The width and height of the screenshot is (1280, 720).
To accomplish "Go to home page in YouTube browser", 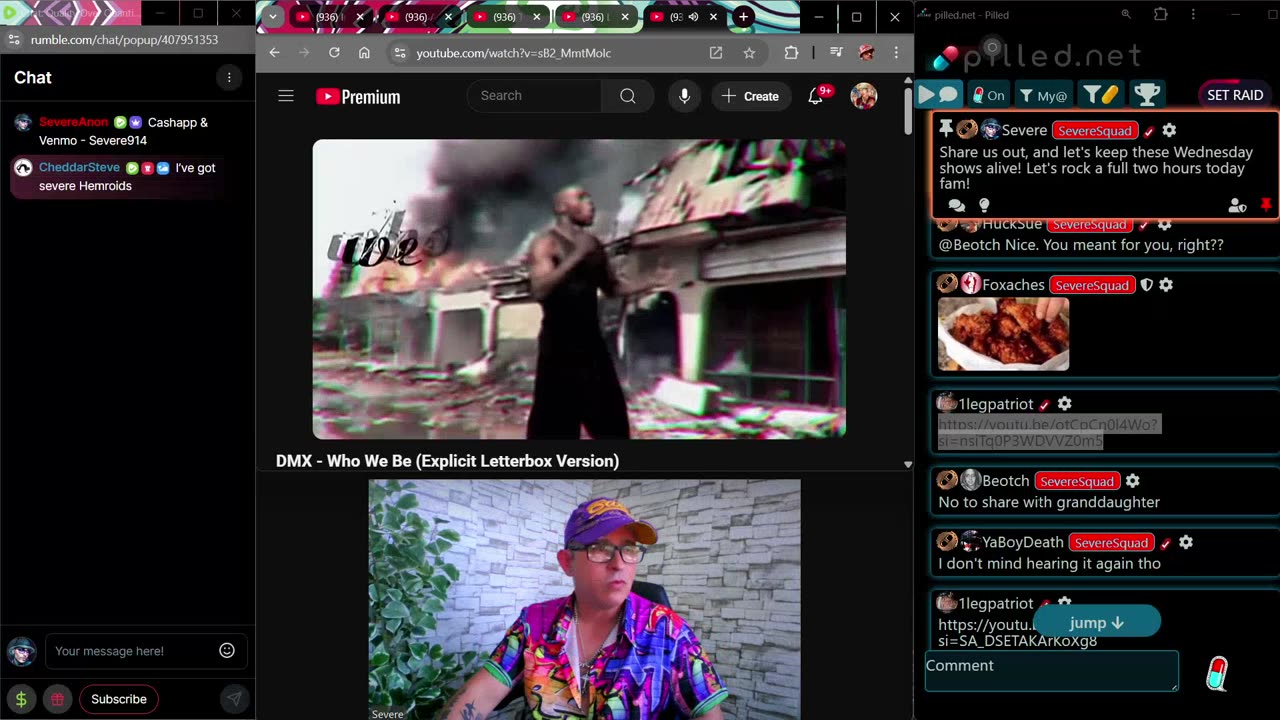I will coord(364,53).
